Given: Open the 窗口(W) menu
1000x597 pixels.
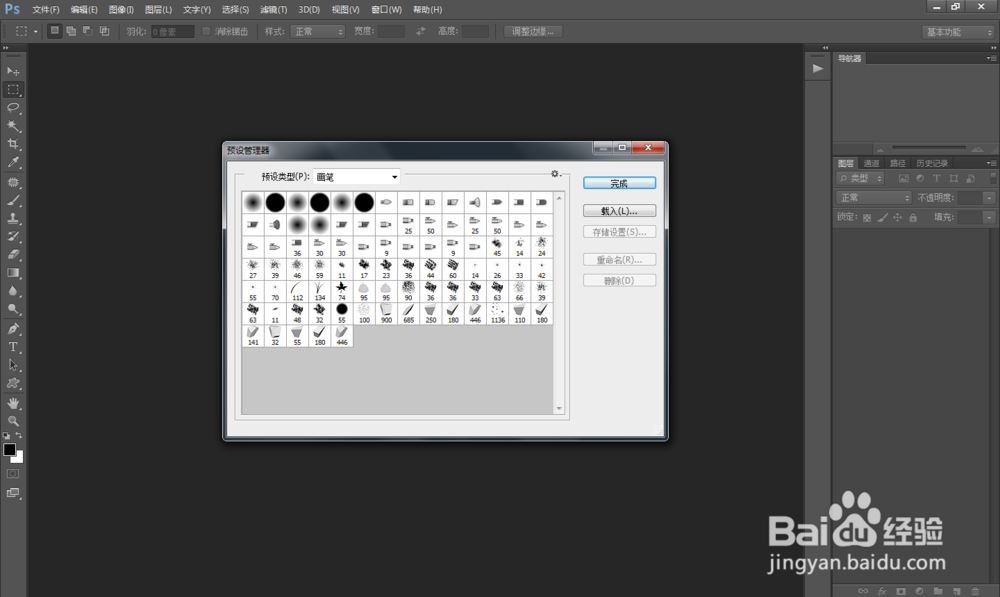Looking at the screenshot, I should pyautogui.click(x=386, y=10).
